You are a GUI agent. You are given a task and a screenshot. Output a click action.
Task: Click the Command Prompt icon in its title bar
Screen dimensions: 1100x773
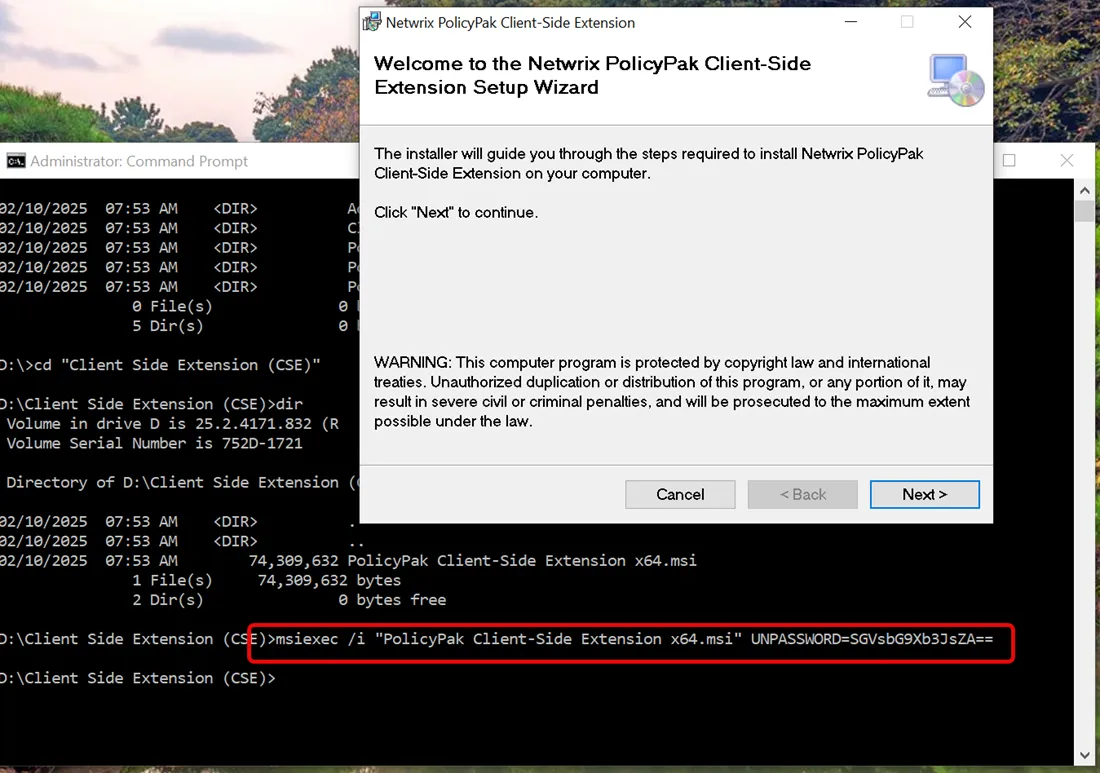coord(15,160)
